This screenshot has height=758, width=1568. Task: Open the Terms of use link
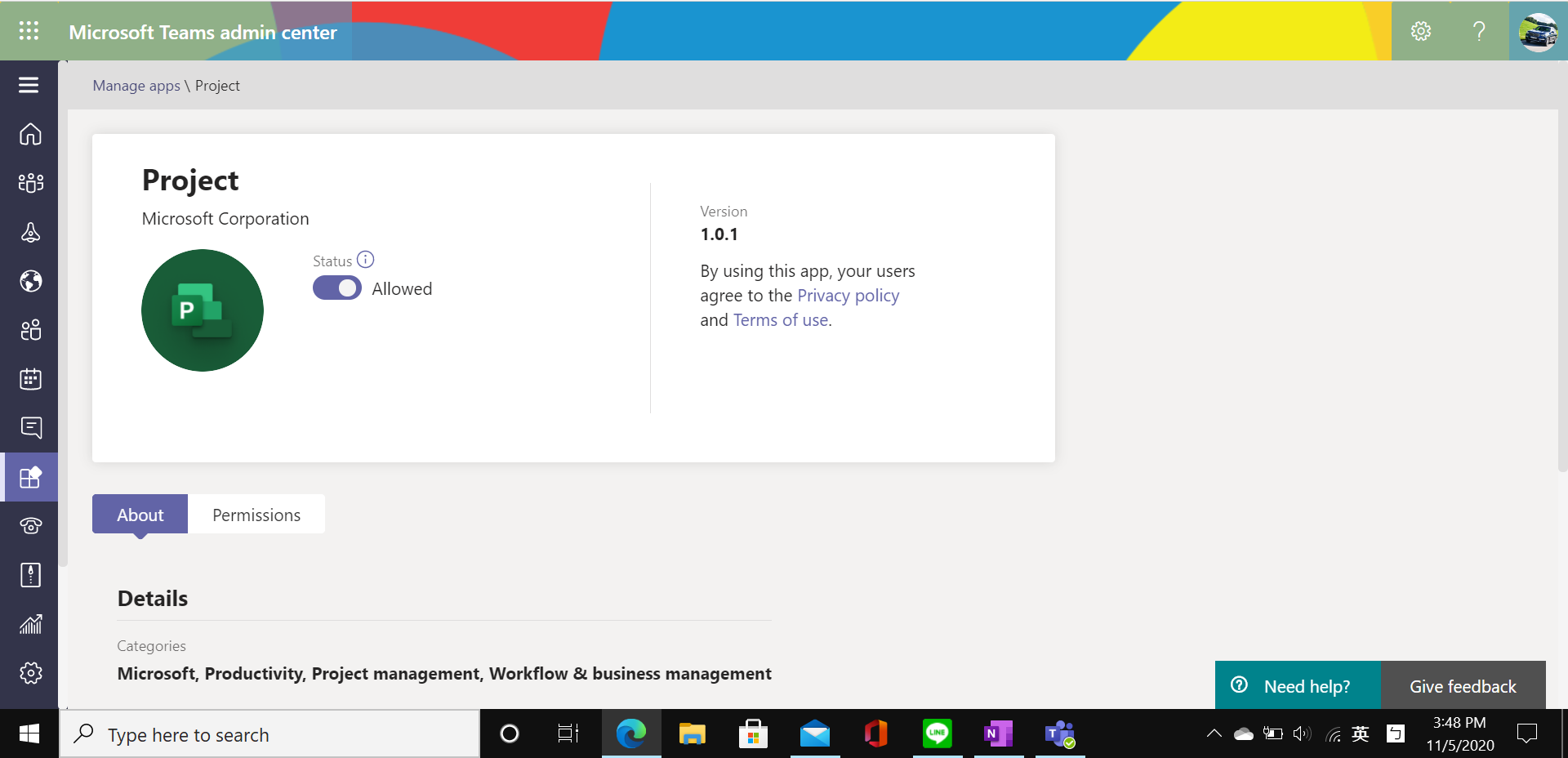tap(781, 320)
